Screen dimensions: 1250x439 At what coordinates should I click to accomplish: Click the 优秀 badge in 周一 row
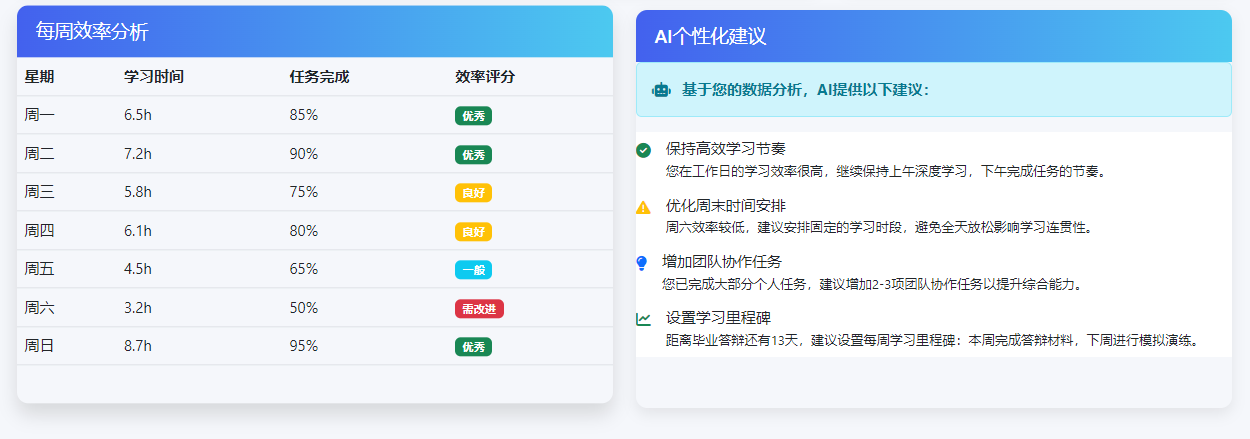tap(473, 116)
